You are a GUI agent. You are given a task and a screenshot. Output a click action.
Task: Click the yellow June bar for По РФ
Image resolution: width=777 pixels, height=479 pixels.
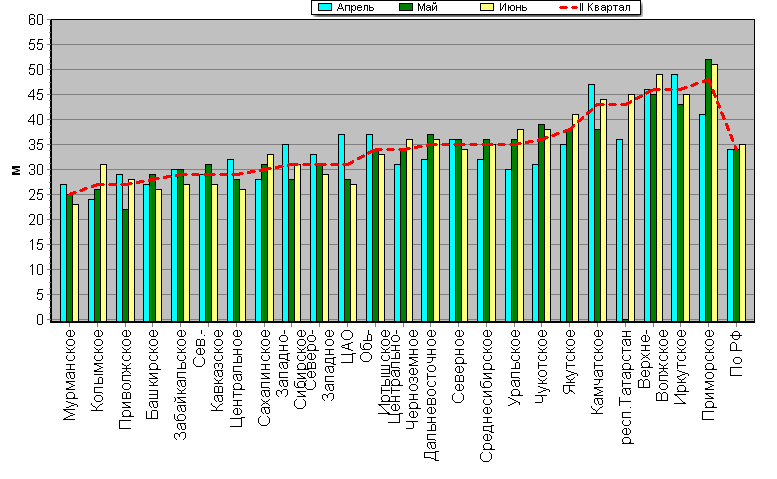pyautogui.click(x=742, y=233)
